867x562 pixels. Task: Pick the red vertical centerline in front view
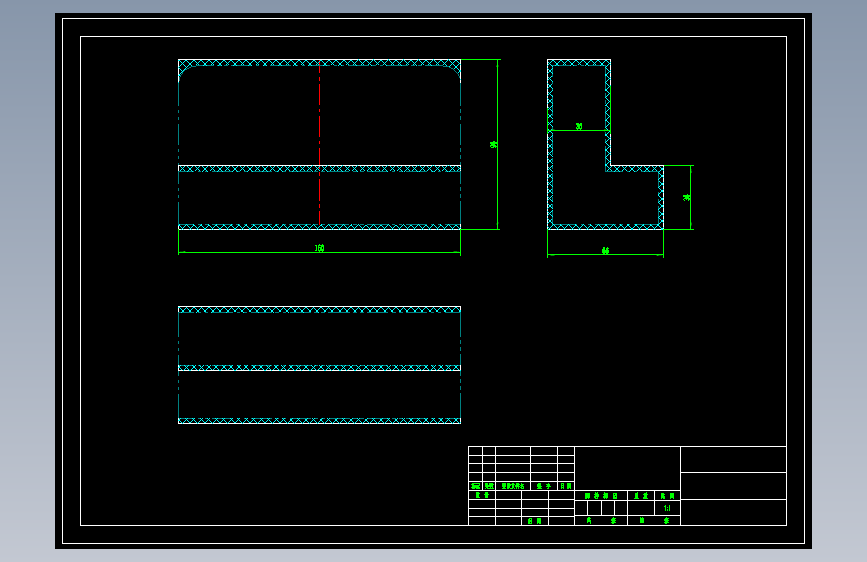pos(320,144)
